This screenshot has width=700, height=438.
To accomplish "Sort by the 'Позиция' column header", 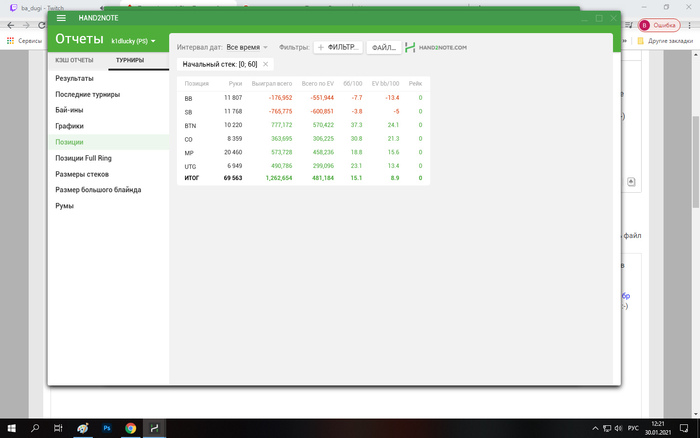I will coord(196,83).
